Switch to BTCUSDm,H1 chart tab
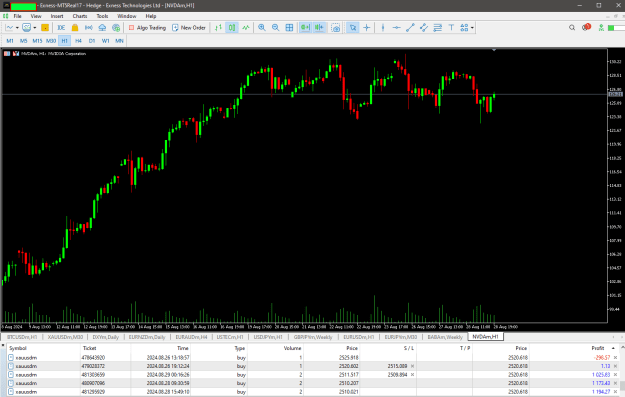Image resolution: width=625 pixels, height=397 pixels. click(x=22, y=337)
